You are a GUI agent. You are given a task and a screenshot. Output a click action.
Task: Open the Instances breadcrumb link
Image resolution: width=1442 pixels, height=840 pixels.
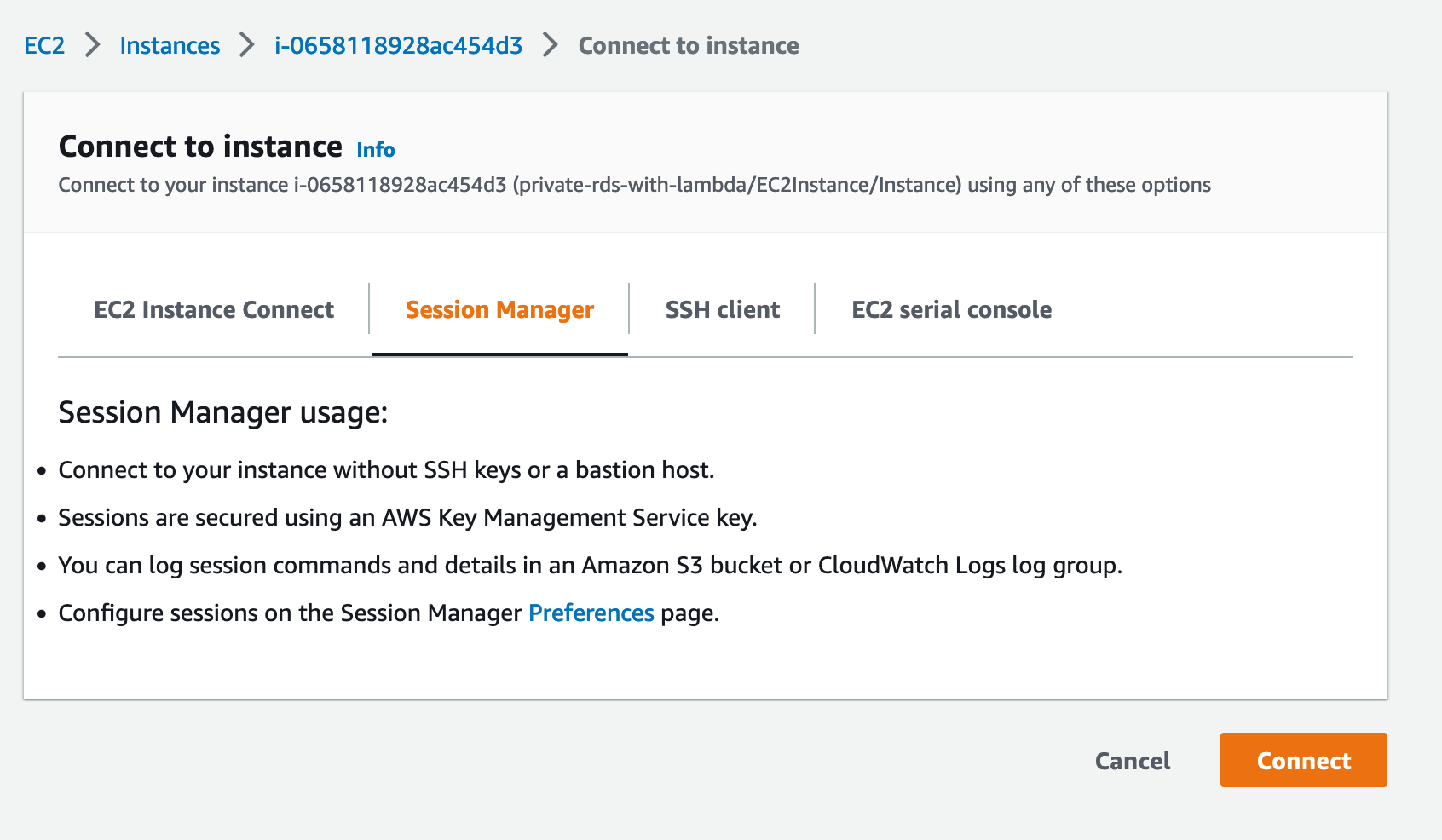pyautogui.click(x=170, y=45)
